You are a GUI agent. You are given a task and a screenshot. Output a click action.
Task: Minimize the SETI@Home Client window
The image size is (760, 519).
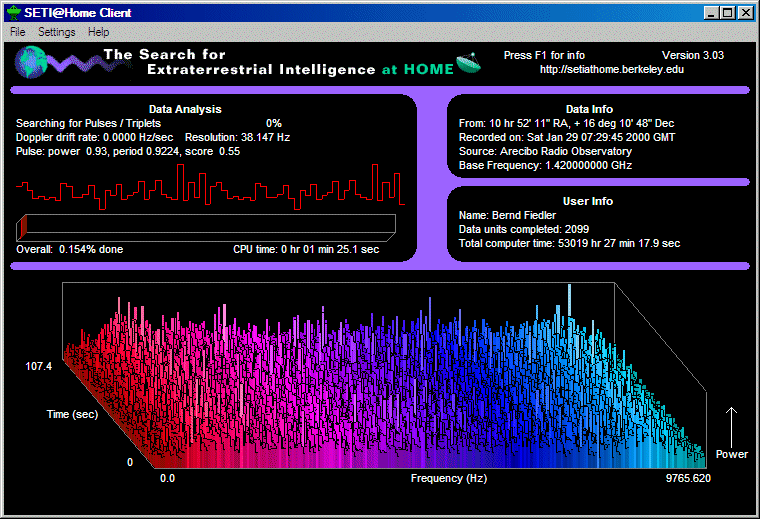tap(711, 13)
